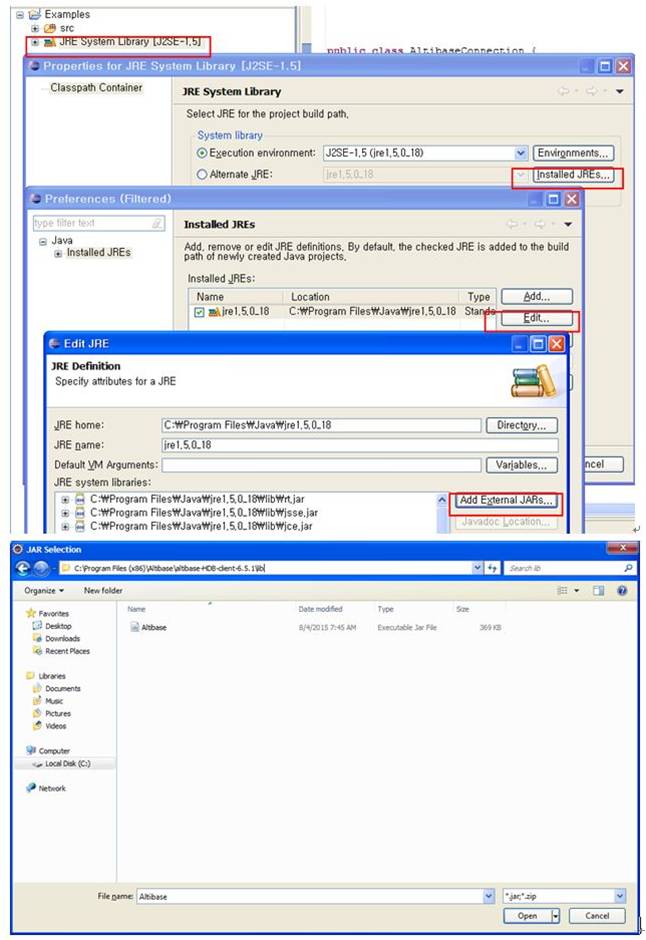Click the JRE name text field
This screenshot has height=940, width=646.
[359, 445]
